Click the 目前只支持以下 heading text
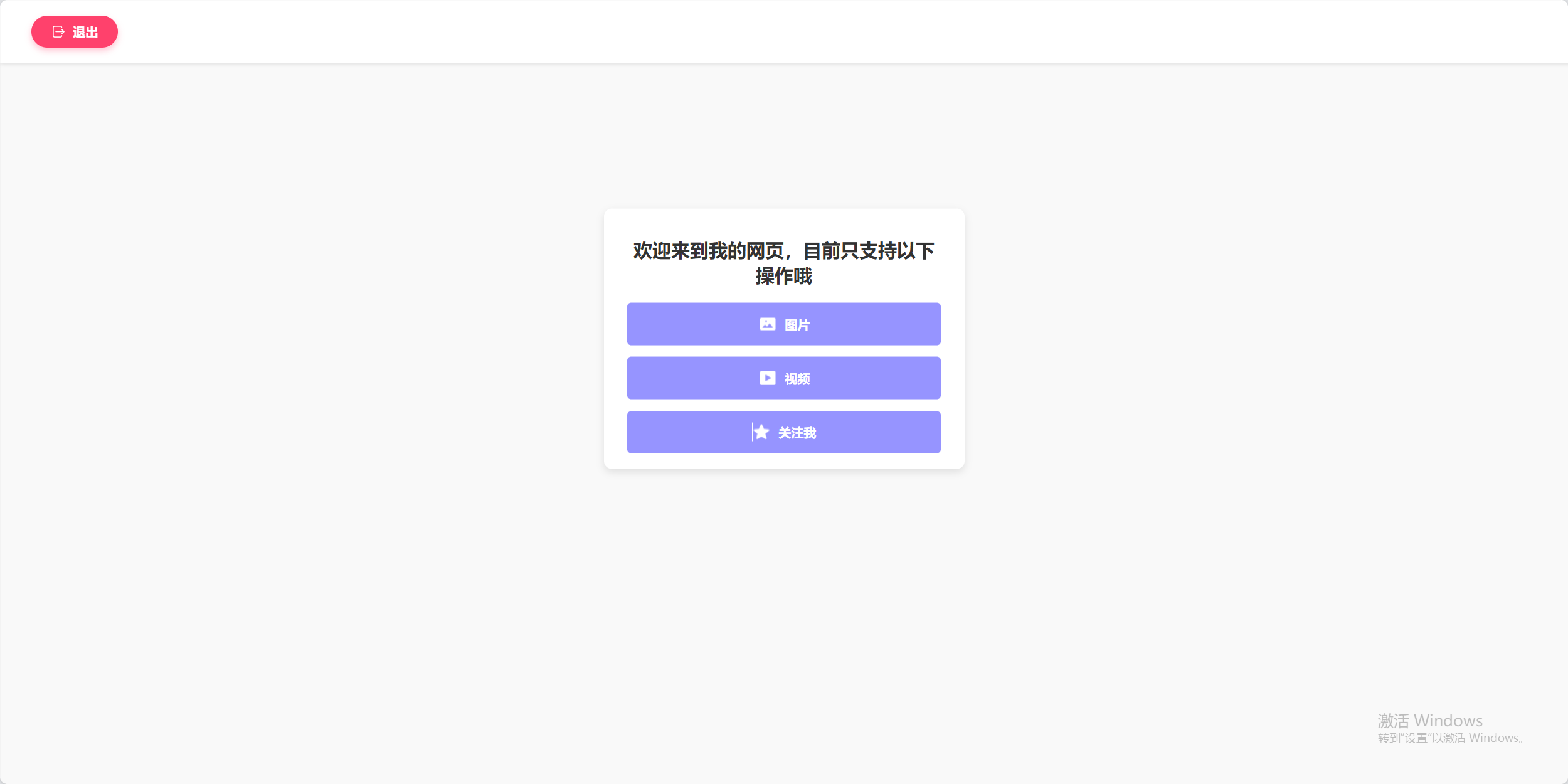This screenshot has width=1568, height=784. click(x=869, y=251)
